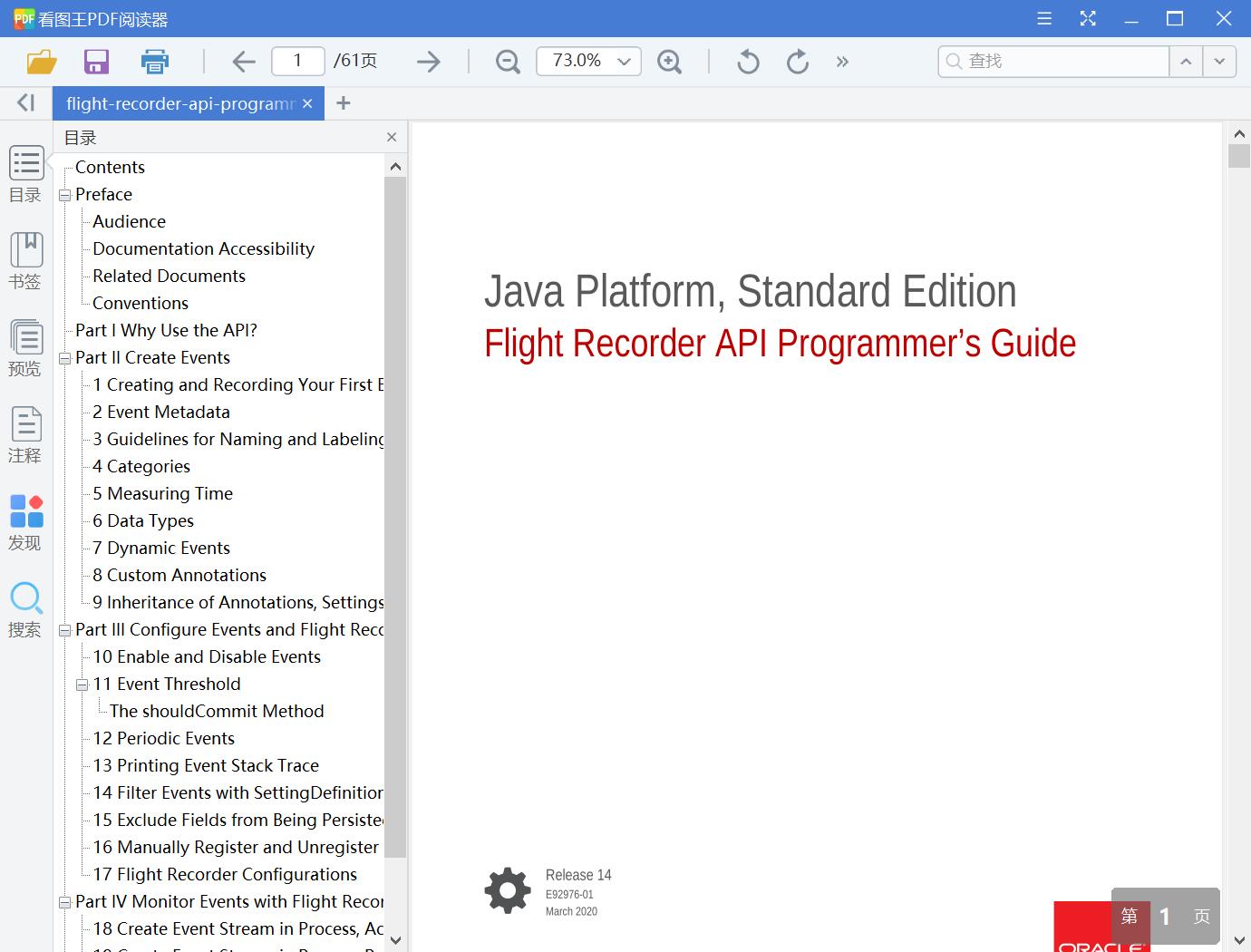Jump to Related Documents section
The height and width of the screenshot is (952, 1251).
coord(169,276)
